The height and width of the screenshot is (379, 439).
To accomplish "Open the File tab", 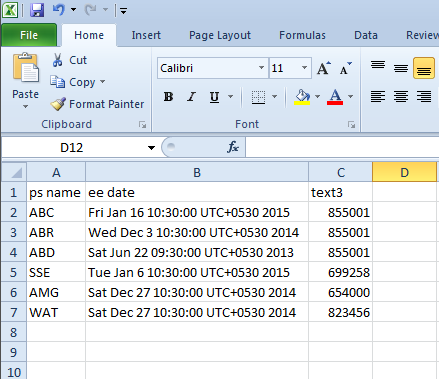I will [29, 35].
